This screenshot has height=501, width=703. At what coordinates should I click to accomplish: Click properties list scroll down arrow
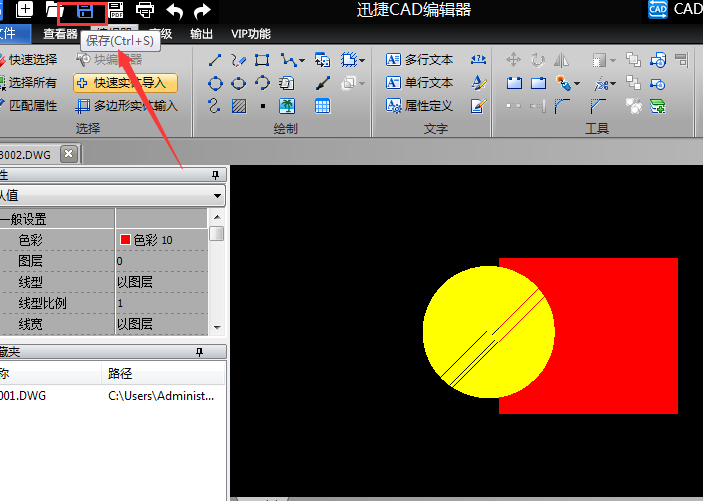[x=217, y=328]
